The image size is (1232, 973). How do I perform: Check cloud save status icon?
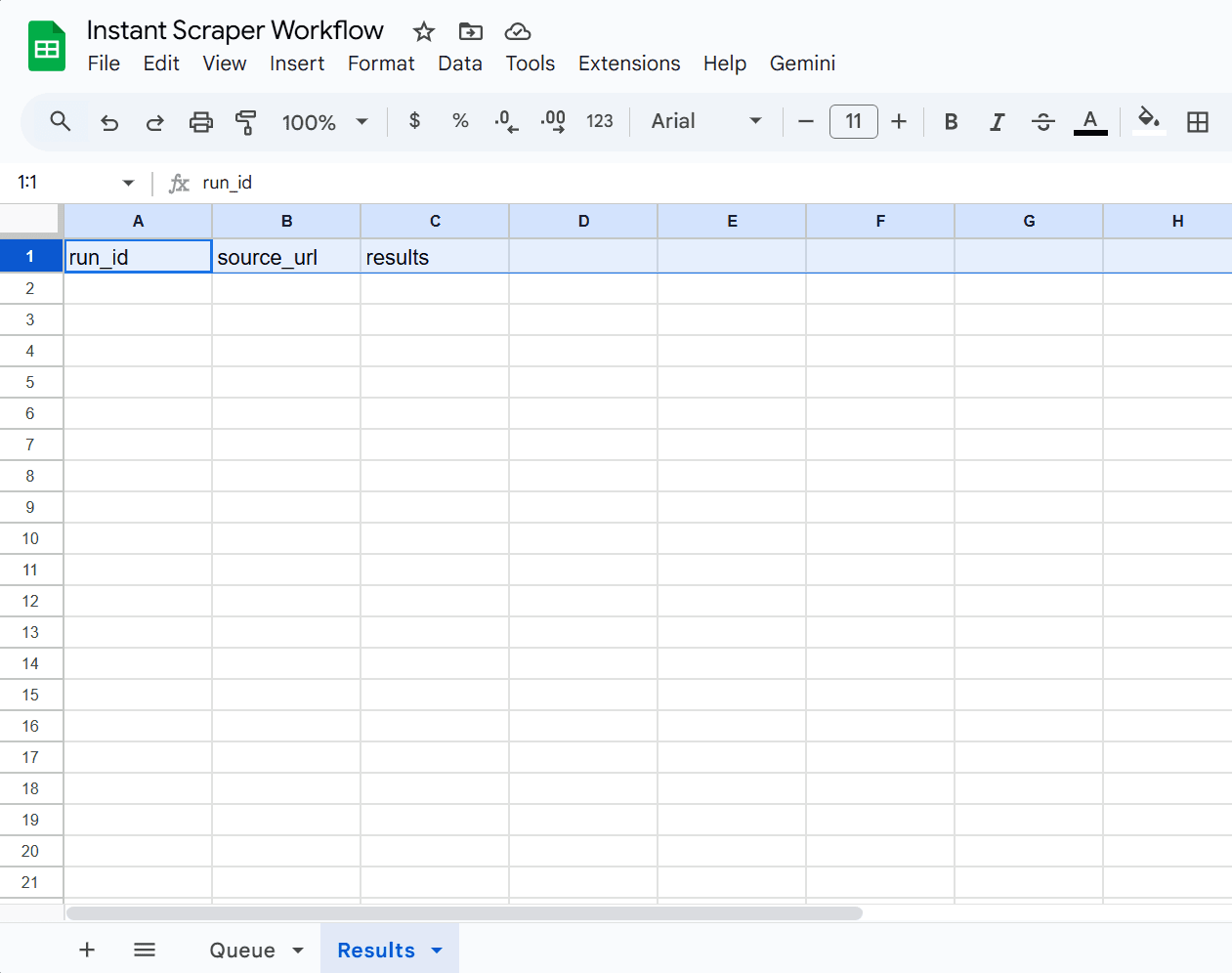(x=518, y=31)
